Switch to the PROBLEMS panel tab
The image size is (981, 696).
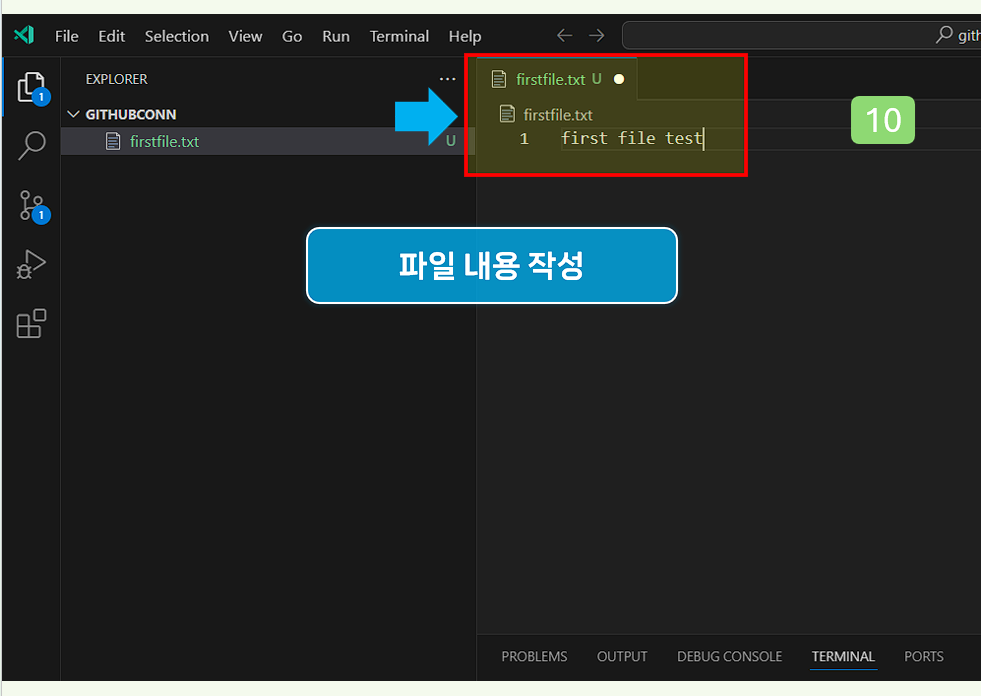pos(533,656)
